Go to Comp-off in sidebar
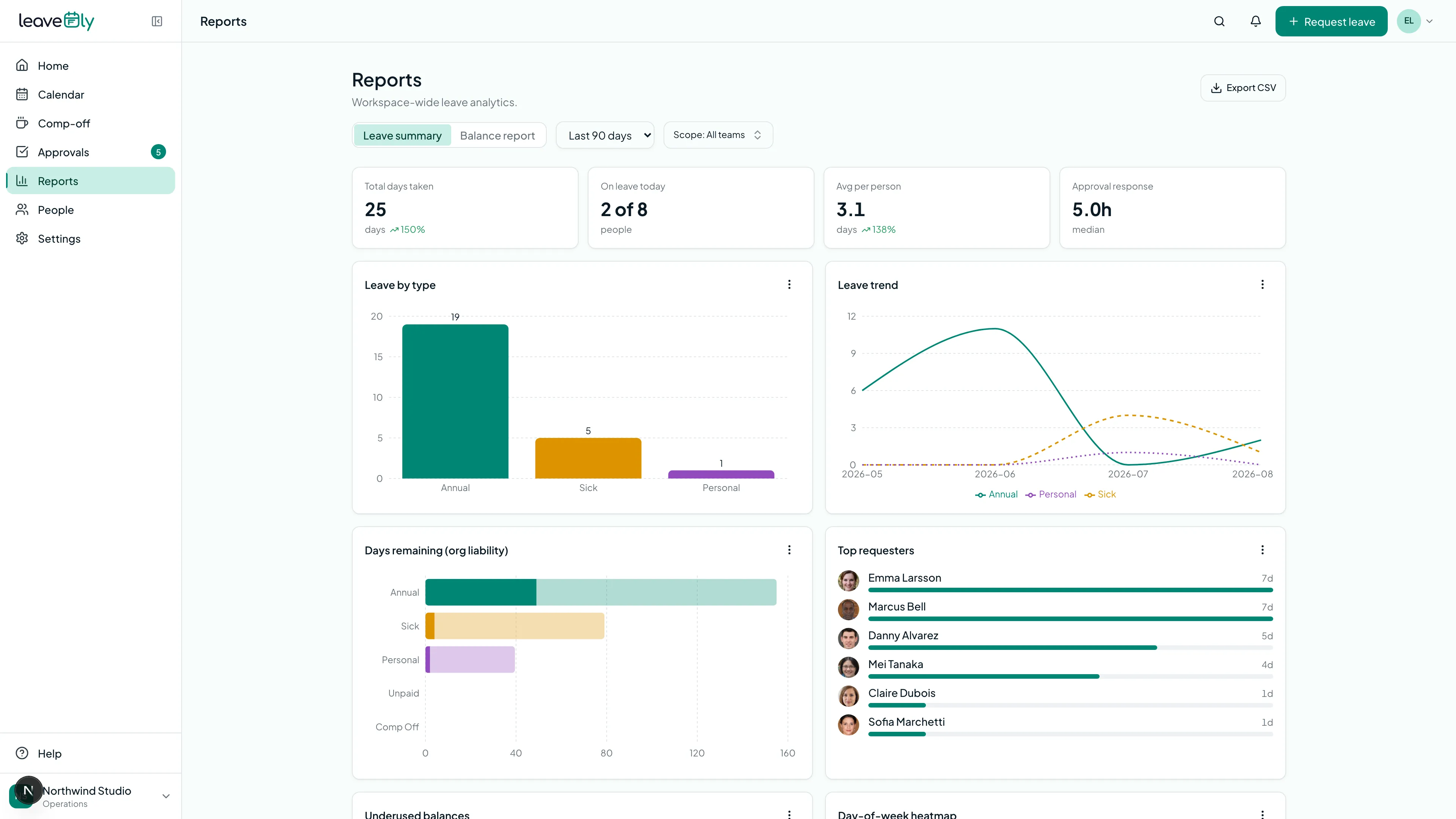This screenshot has height=819, width=1456. 91,123
